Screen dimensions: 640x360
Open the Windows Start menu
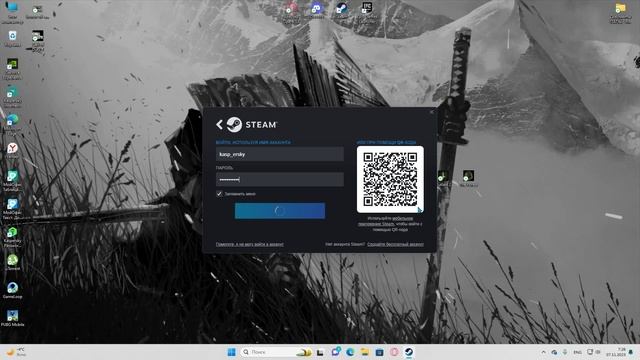coord(231,352)
